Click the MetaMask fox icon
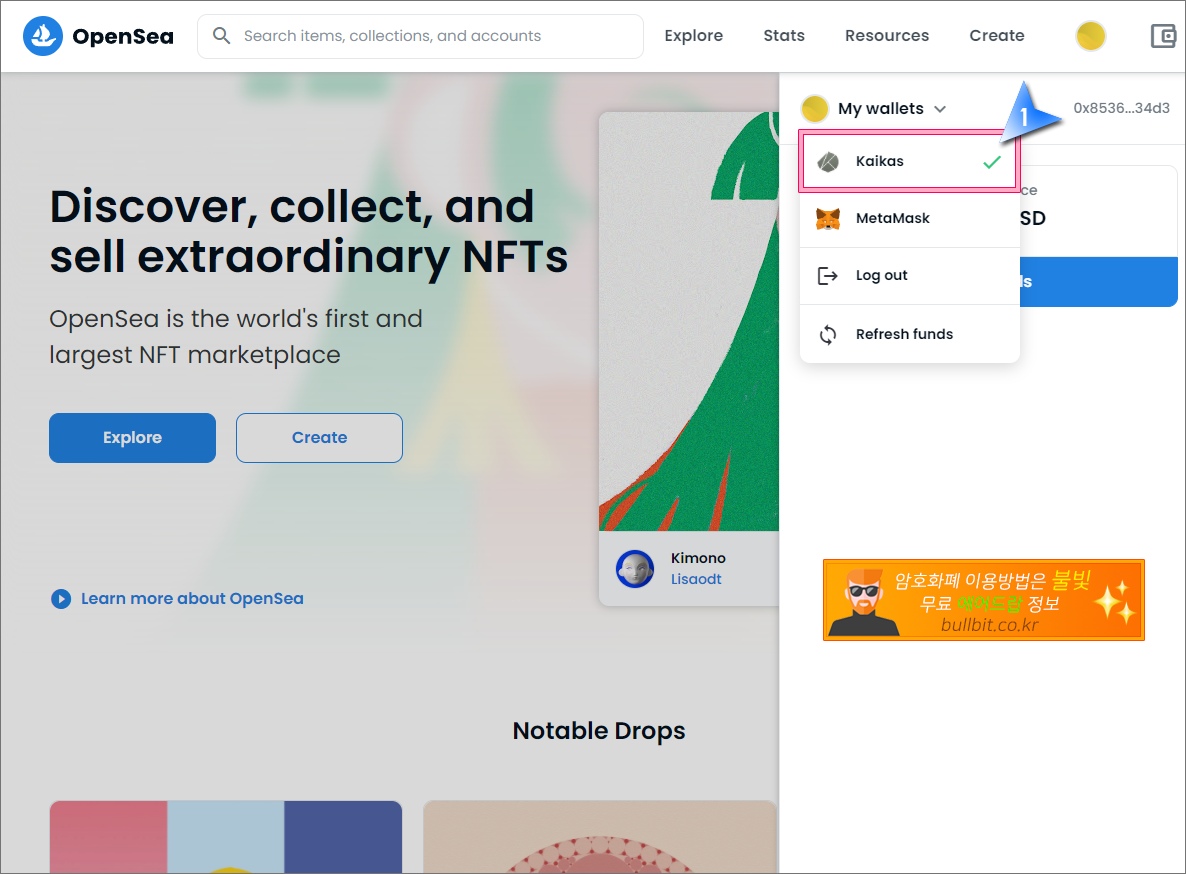 (x=828, y=218)
